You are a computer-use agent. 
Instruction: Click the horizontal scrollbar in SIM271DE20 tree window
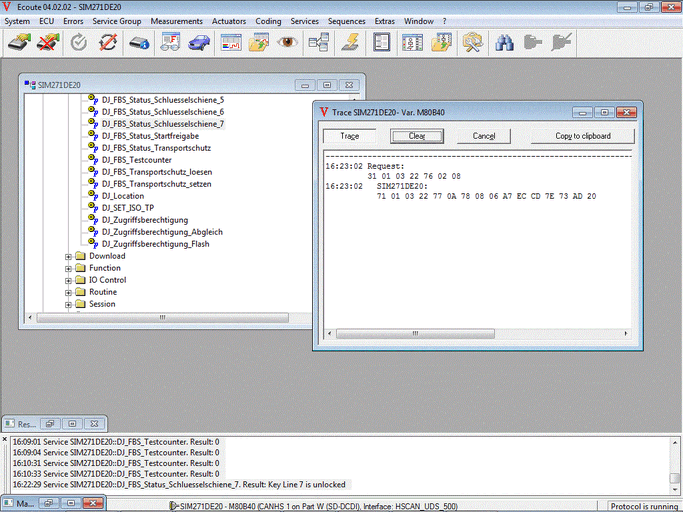tap(162, 318)
